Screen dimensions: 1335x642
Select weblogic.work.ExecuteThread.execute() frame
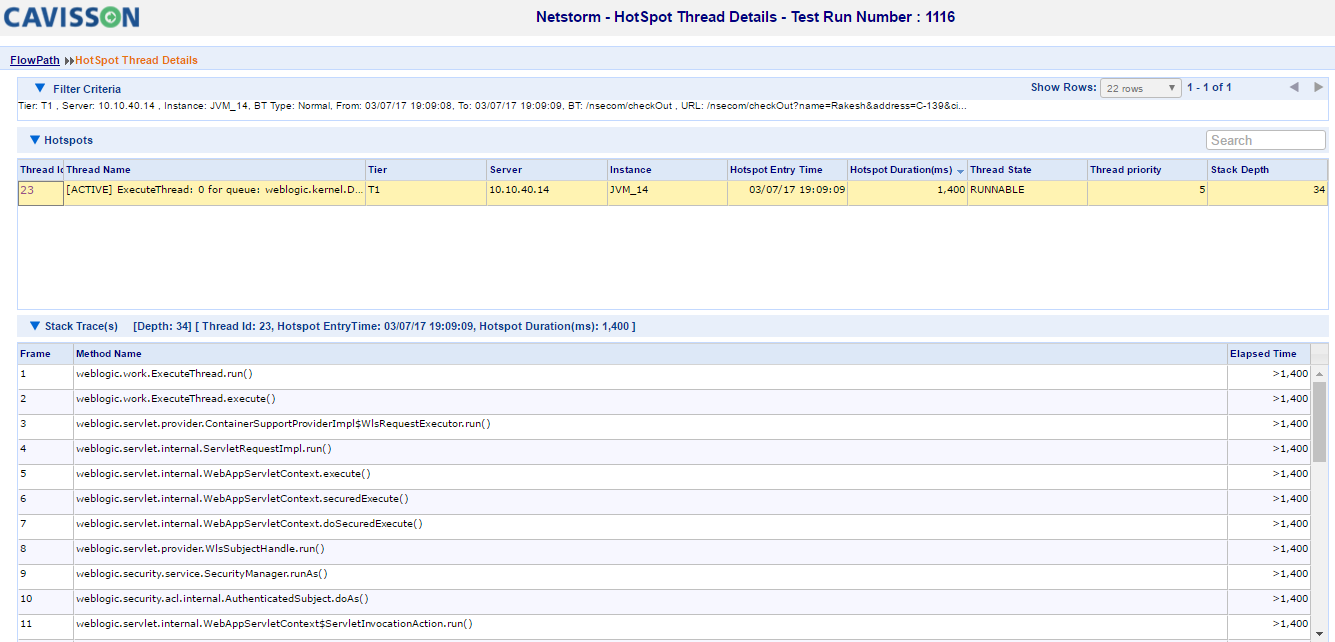pyautogui.click(x=664, y=401)
